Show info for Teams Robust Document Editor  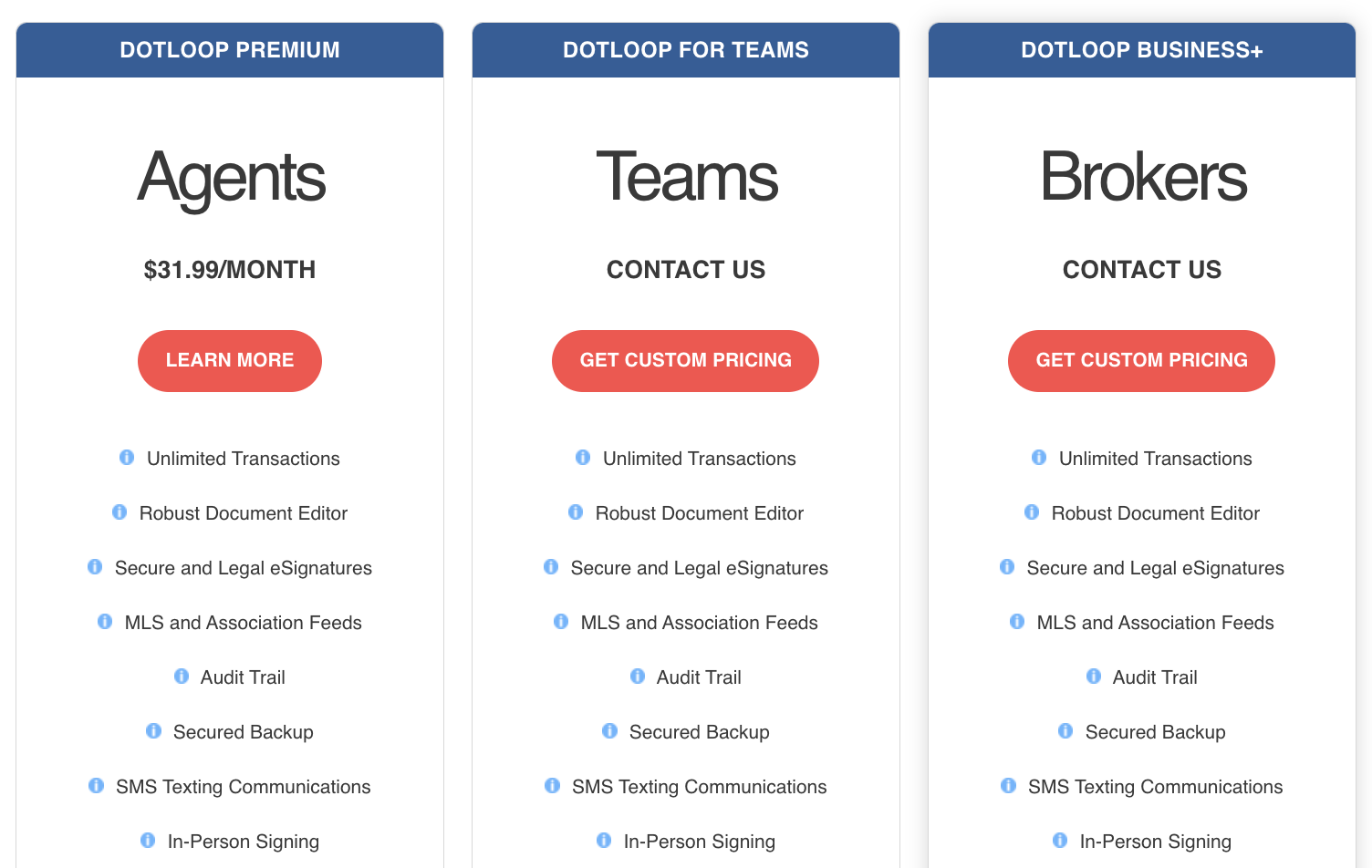pyautogui.click(x=576, y=511)
